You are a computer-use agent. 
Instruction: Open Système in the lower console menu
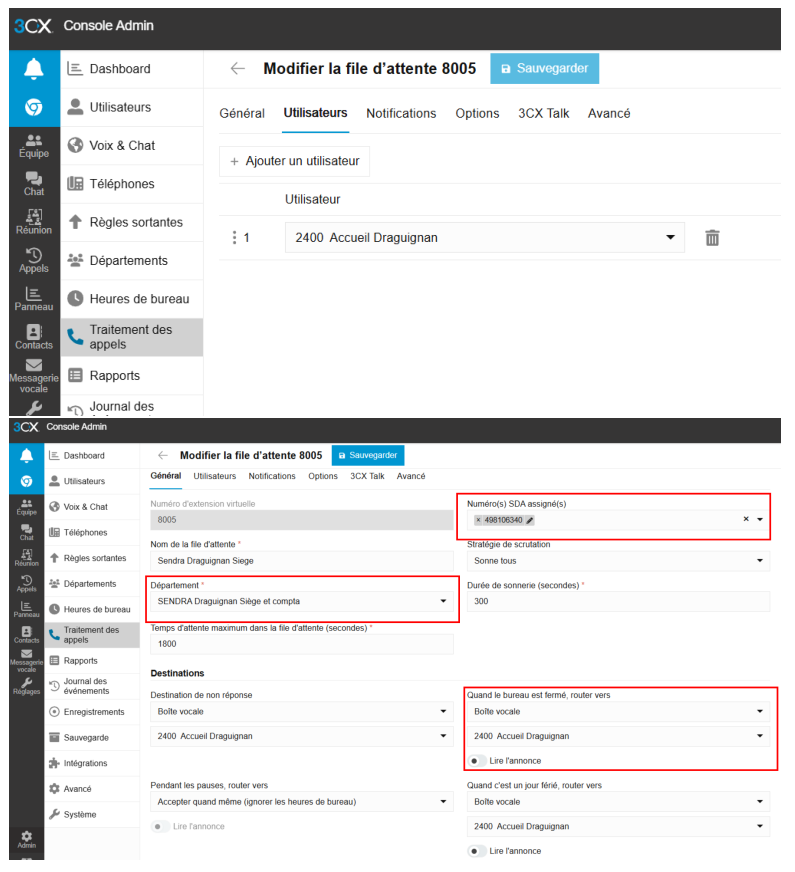(92, 814)
